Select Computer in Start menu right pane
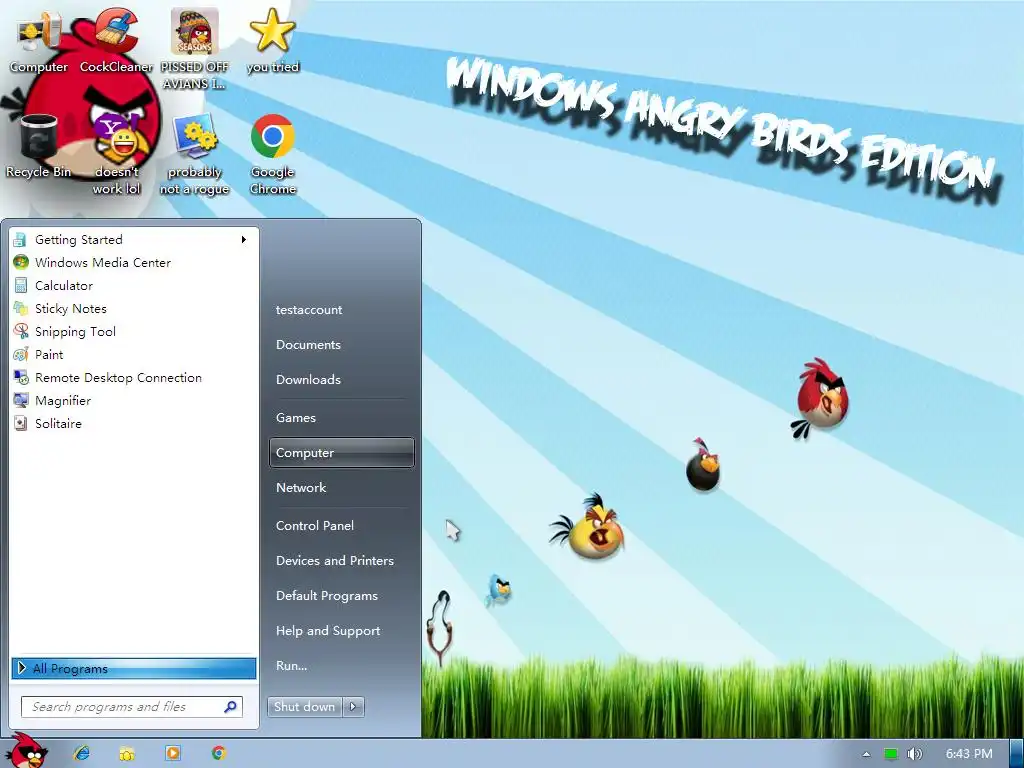Viewport: 1024px width, 768px height. [342, 453]
